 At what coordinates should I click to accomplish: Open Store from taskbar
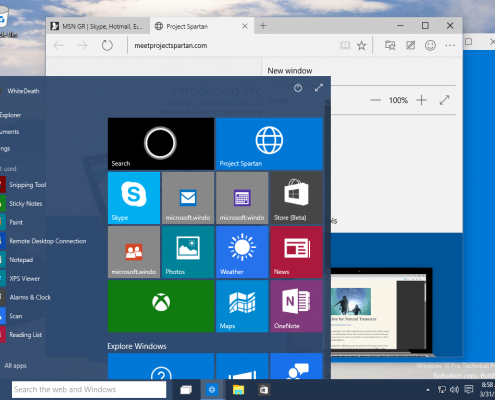pyautogui.click(x=264, y=390)
